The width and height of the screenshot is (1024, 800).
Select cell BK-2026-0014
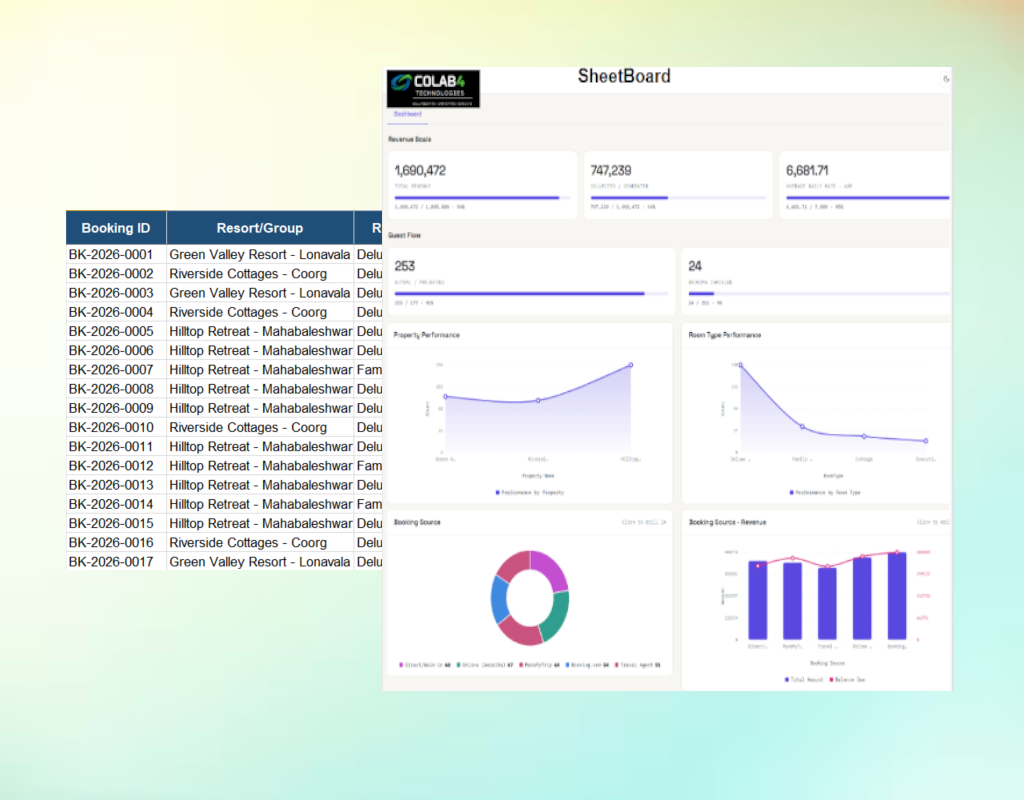pos(116,504)
